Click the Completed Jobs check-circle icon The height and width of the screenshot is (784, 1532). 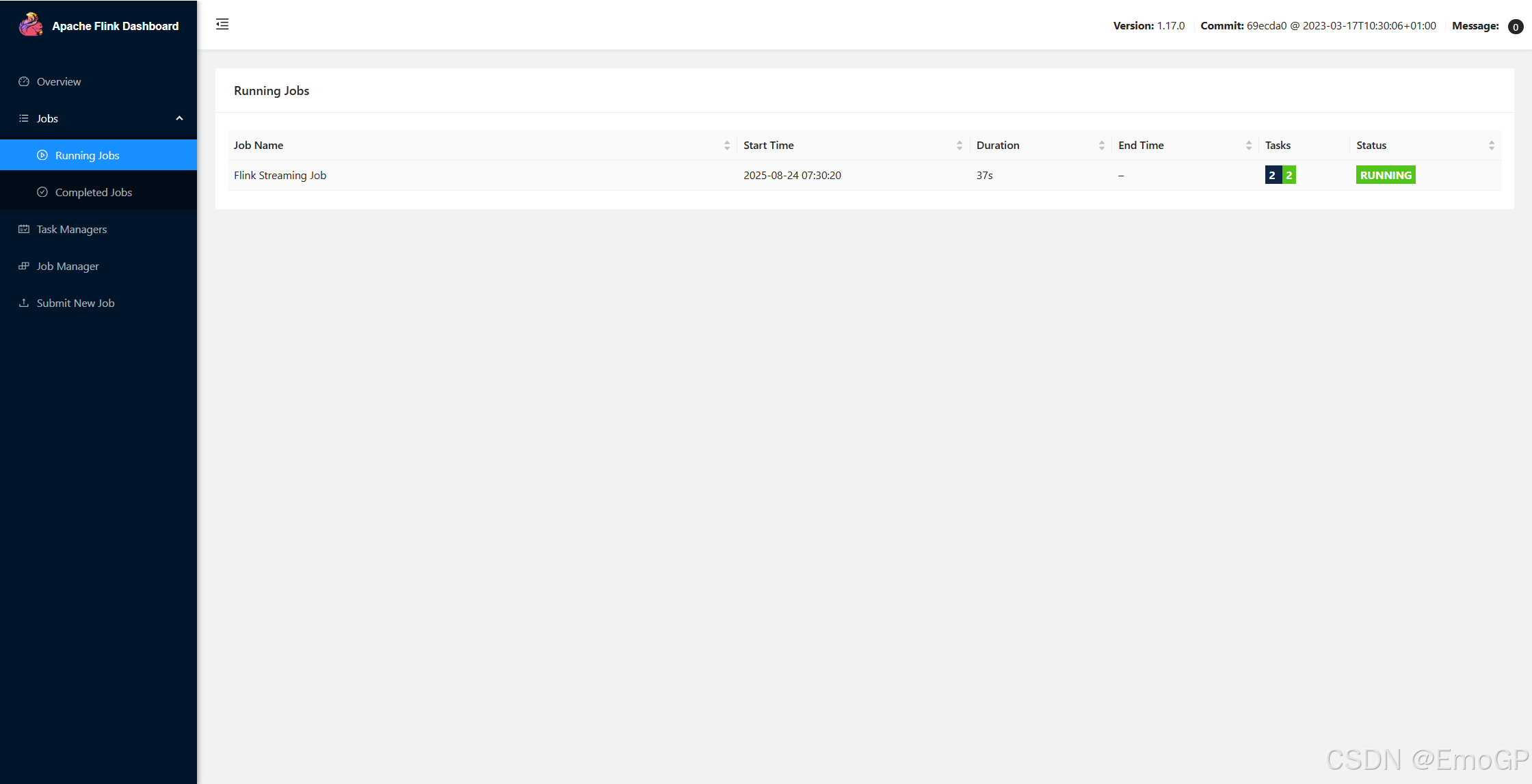(42, 192)
